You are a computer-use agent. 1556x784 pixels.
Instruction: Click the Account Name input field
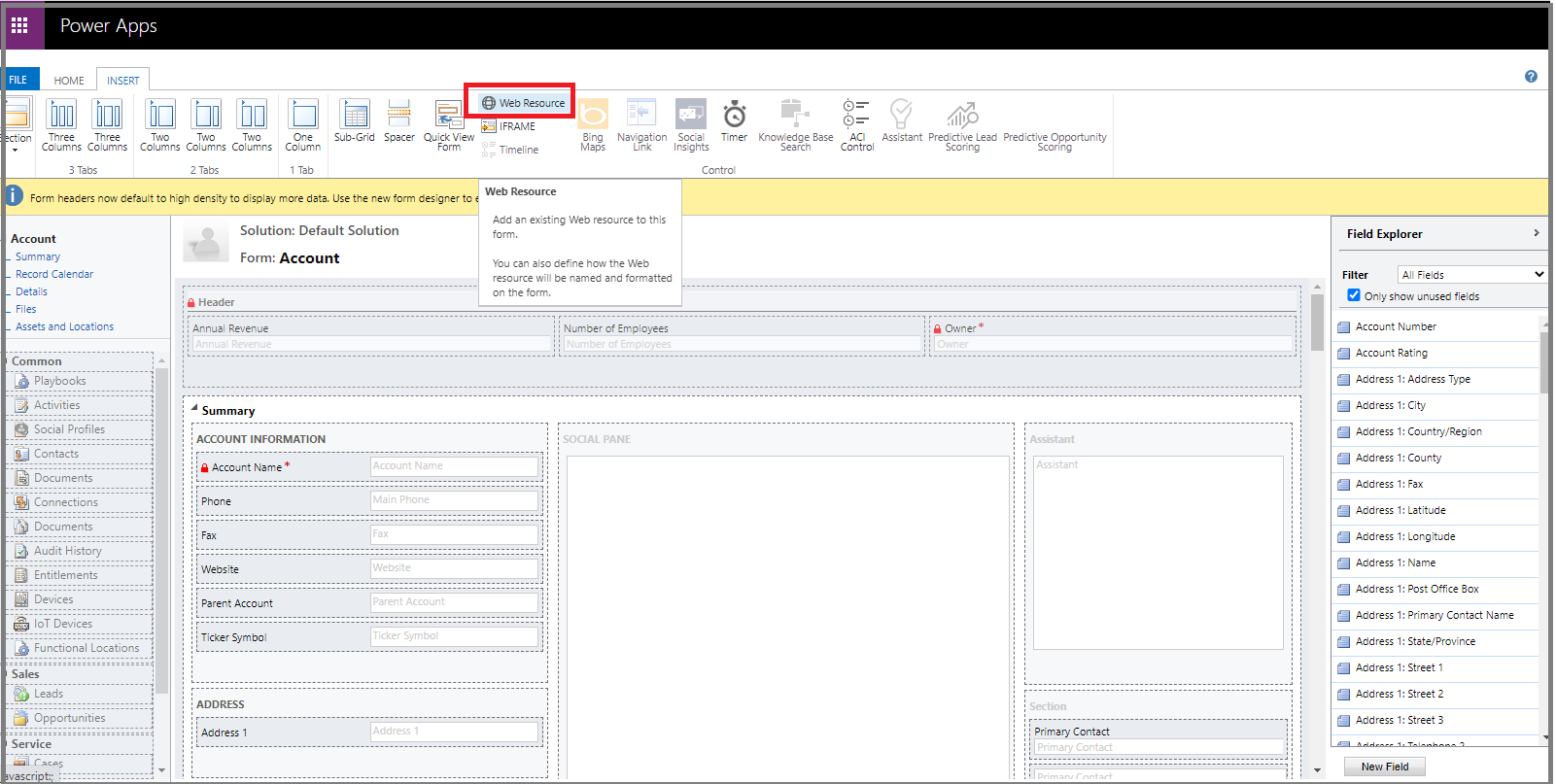pyautogui.click(x=454, y=466)
